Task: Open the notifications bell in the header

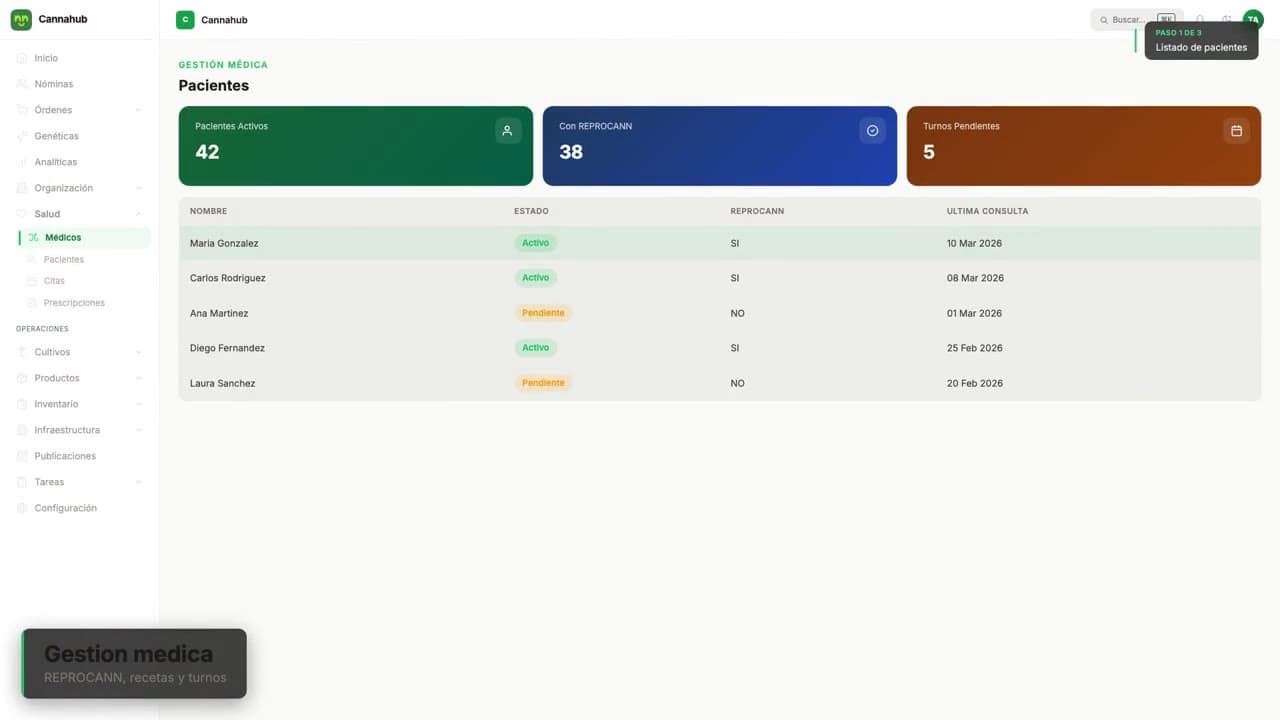Action: click(x=1200, y=20)
